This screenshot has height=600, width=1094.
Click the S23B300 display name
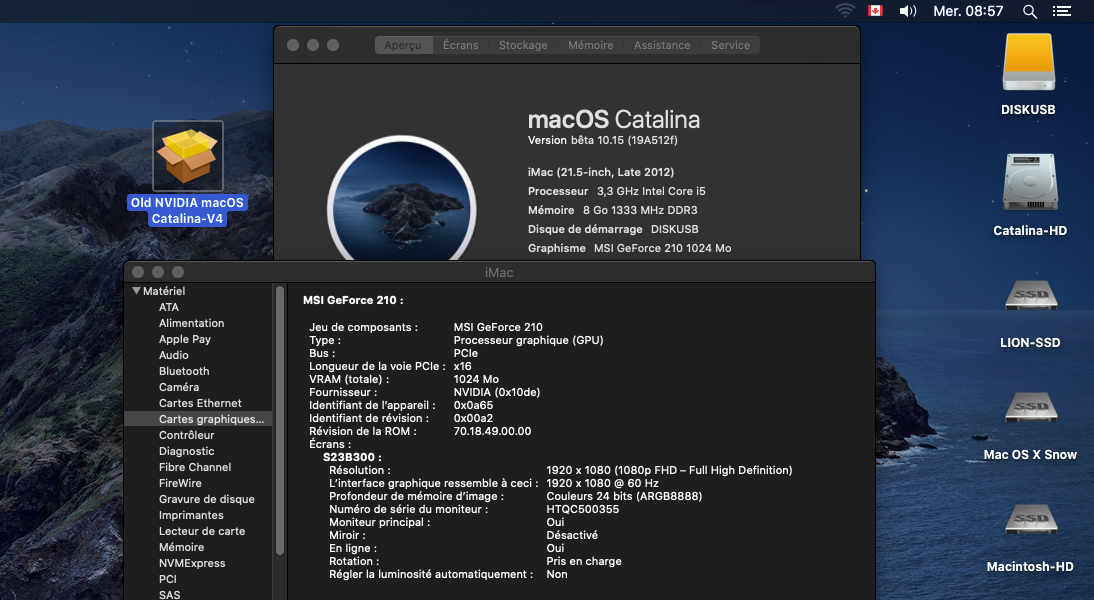(352, 458)
